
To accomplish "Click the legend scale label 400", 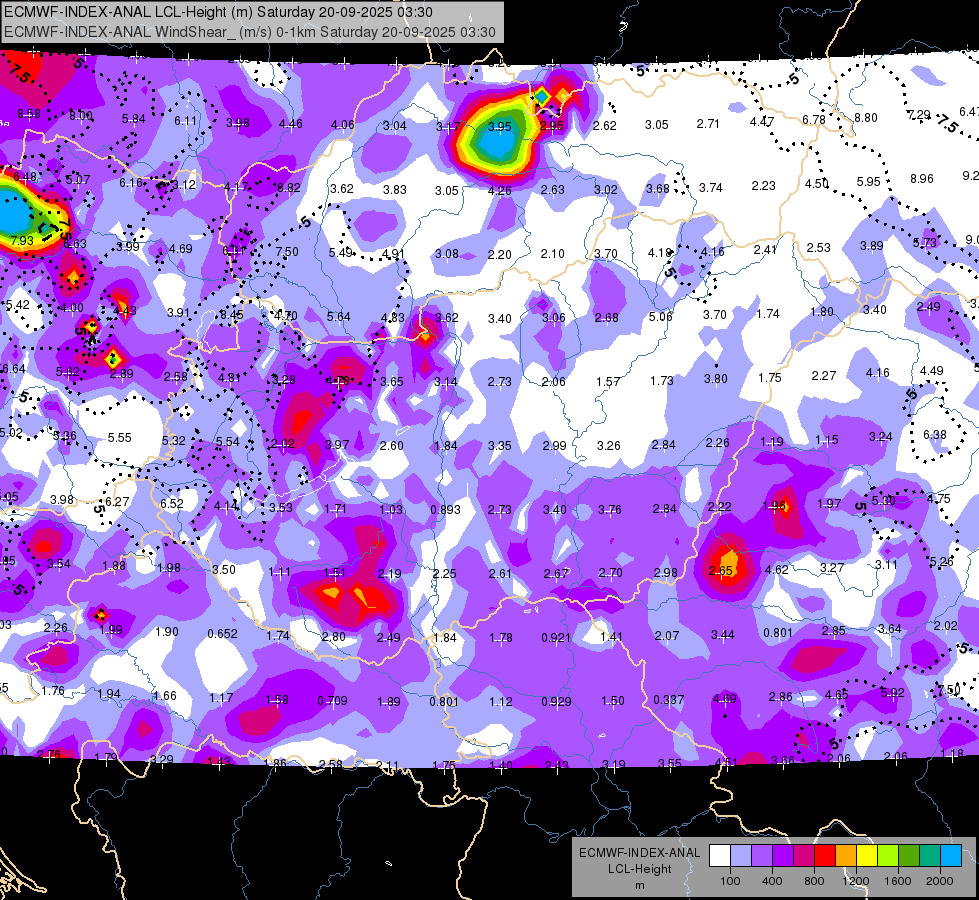I will click(x=772, y=881).
